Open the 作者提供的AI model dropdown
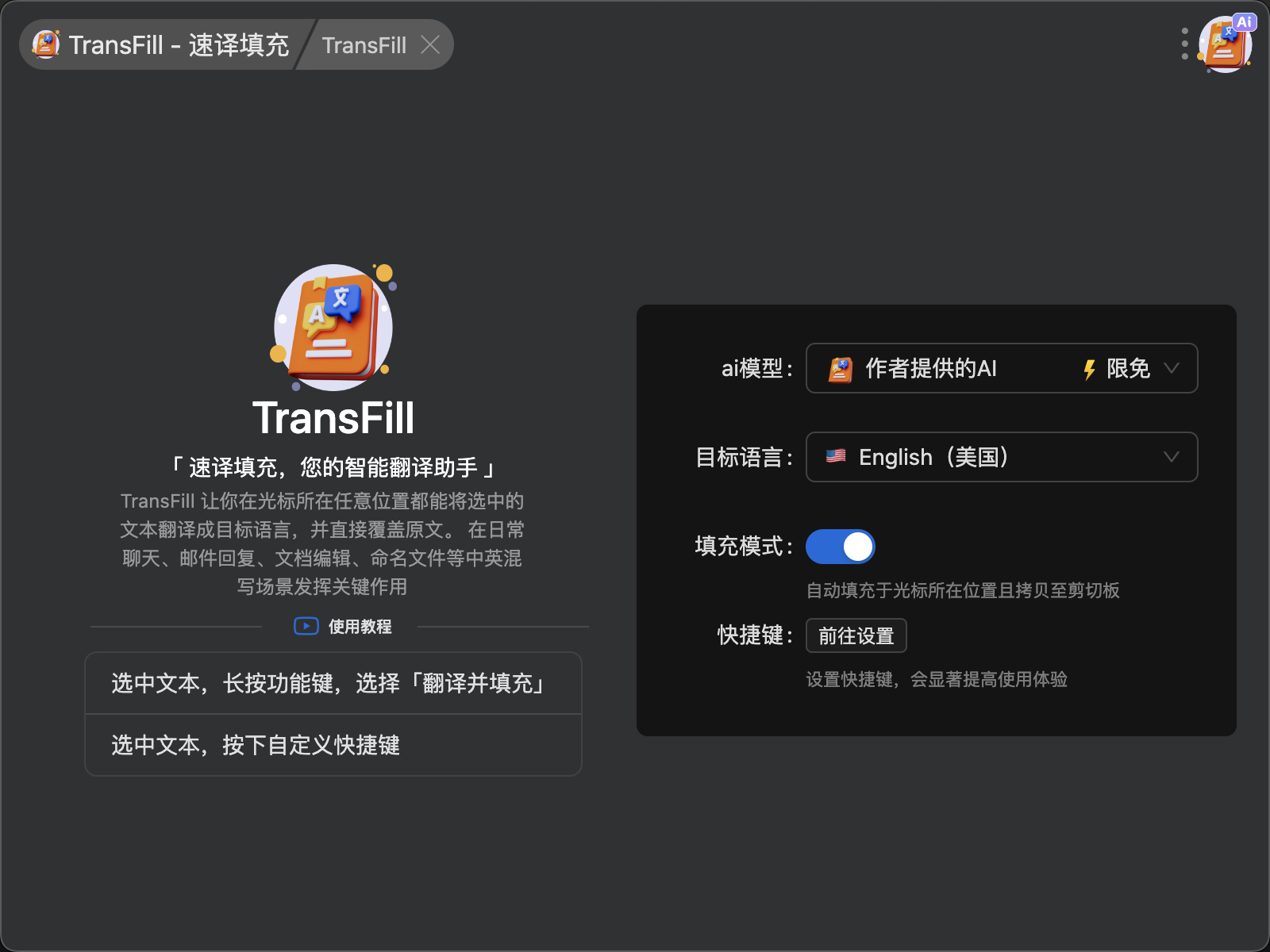This screenshot has height=952, width=1270. coord(1002,368)
